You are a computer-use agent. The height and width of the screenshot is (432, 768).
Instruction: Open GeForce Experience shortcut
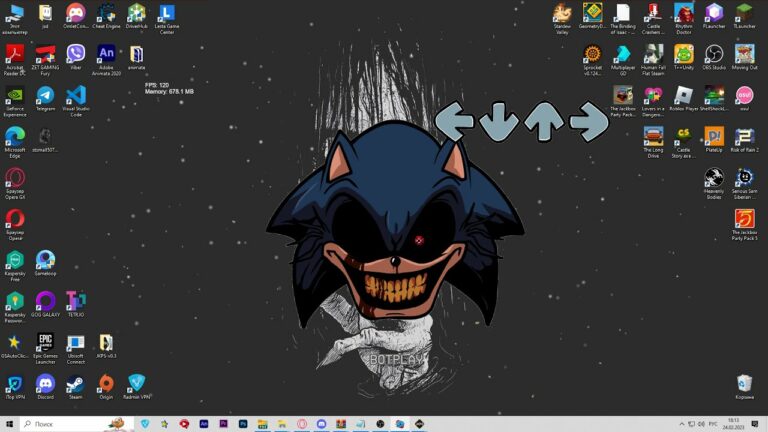pos(15,101)
